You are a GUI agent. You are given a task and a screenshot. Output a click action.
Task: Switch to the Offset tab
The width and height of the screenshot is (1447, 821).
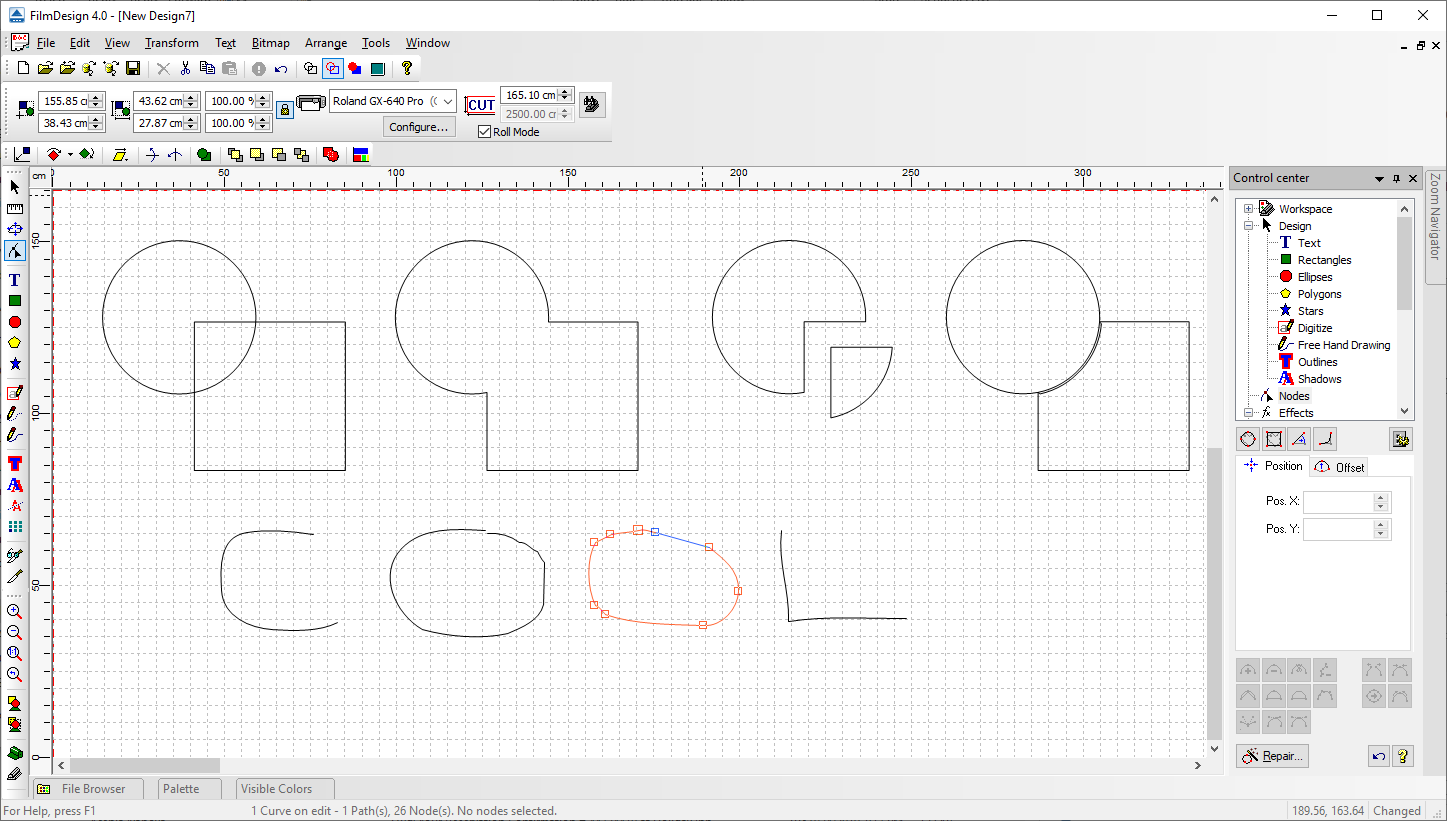tap(1340, 467)
